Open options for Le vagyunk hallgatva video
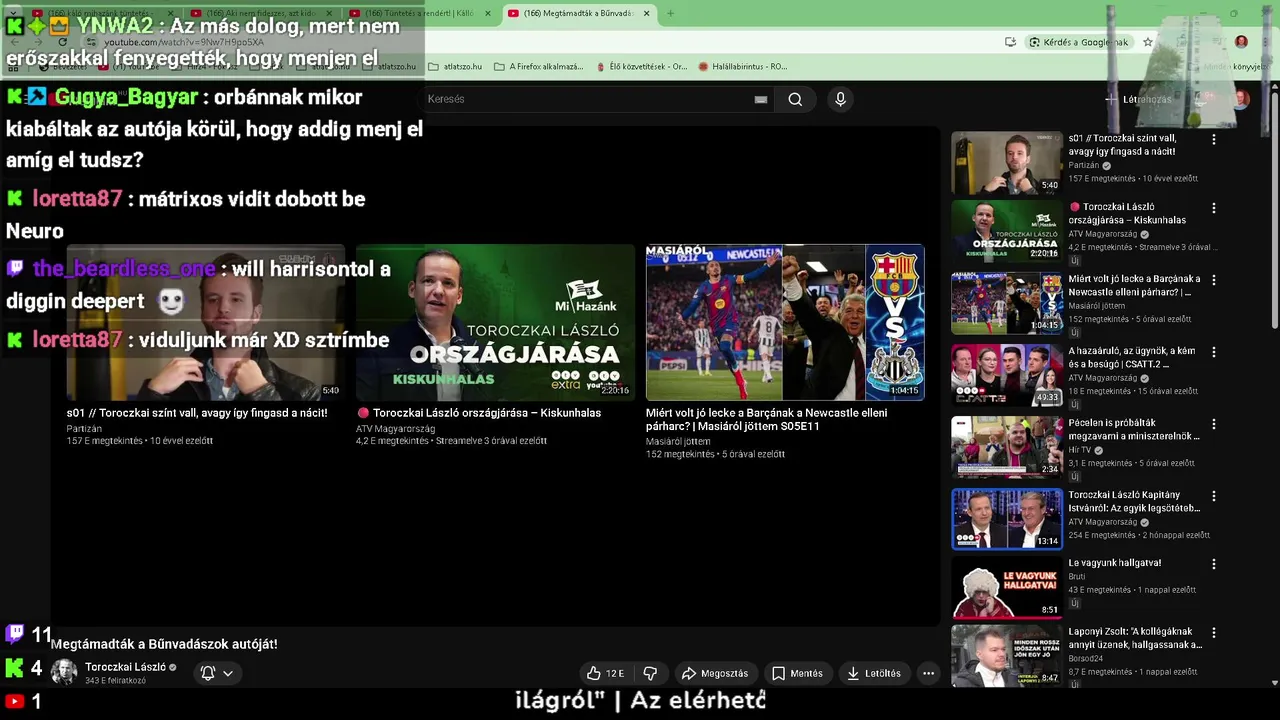1280x720 pixels. click(x=1214, y=564)
